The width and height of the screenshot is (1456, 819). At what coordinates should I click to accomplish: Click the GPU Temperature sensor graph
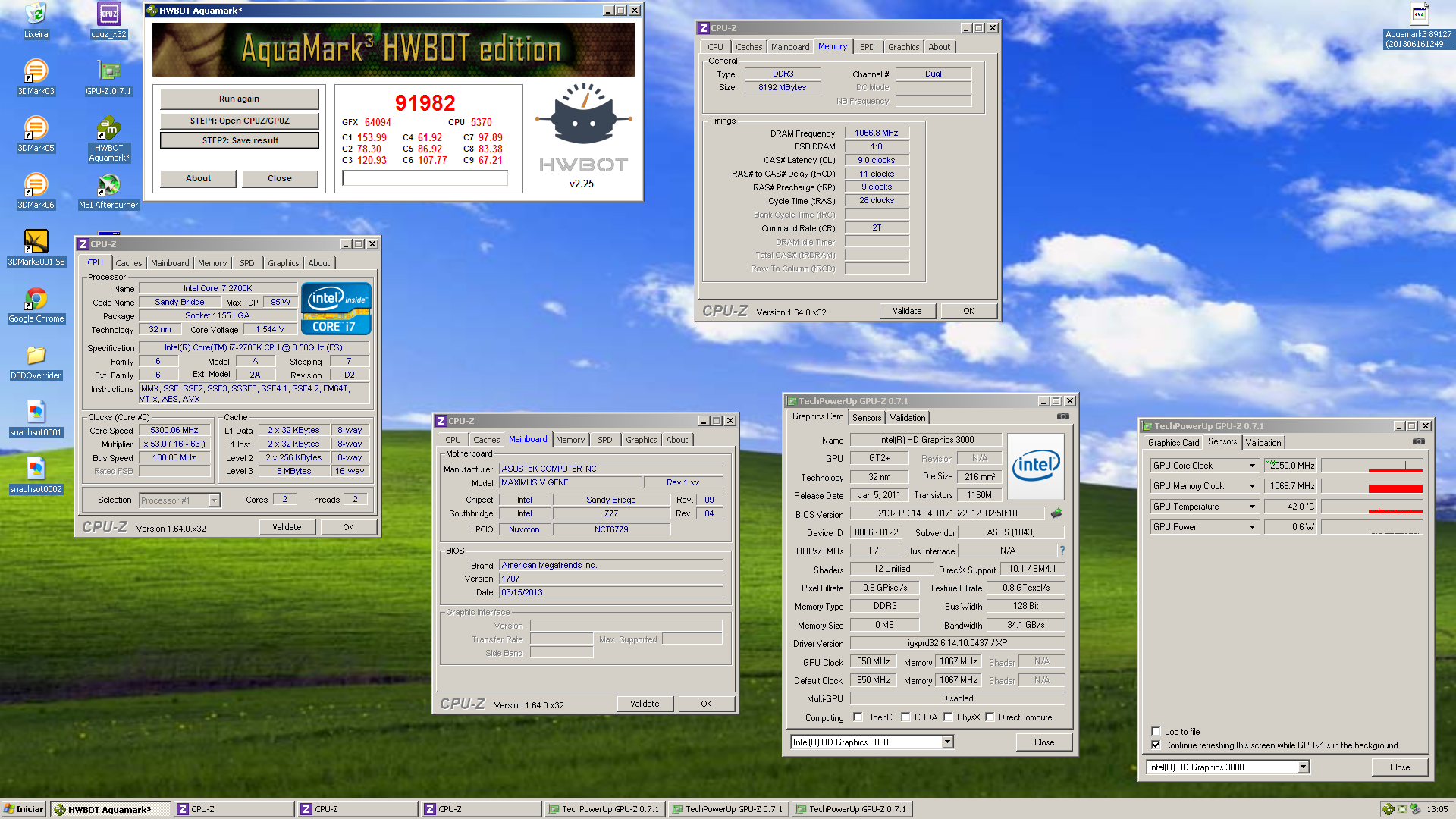1371,507
